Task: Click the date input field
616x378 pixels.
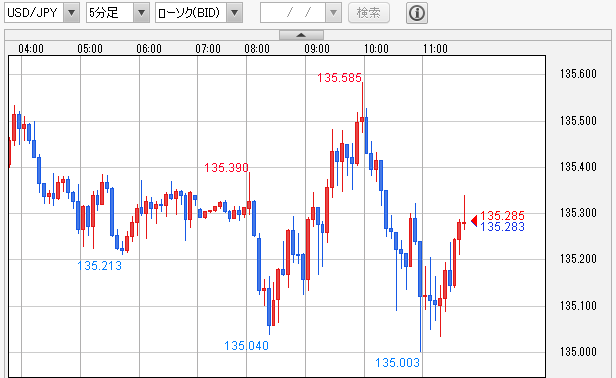Action: pos(293,13)
